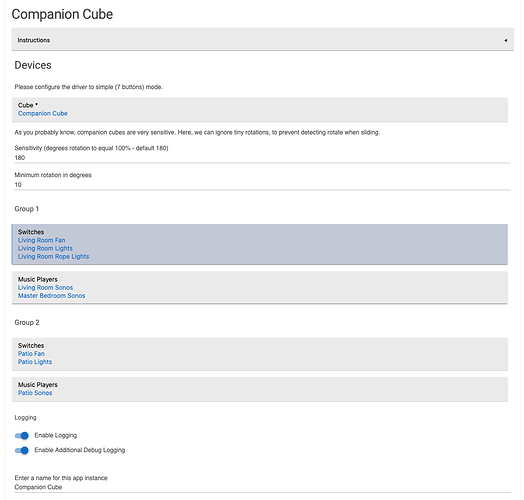Select Living Room Sonos link
The image size is (524, 500).
[x=45, y=288]
